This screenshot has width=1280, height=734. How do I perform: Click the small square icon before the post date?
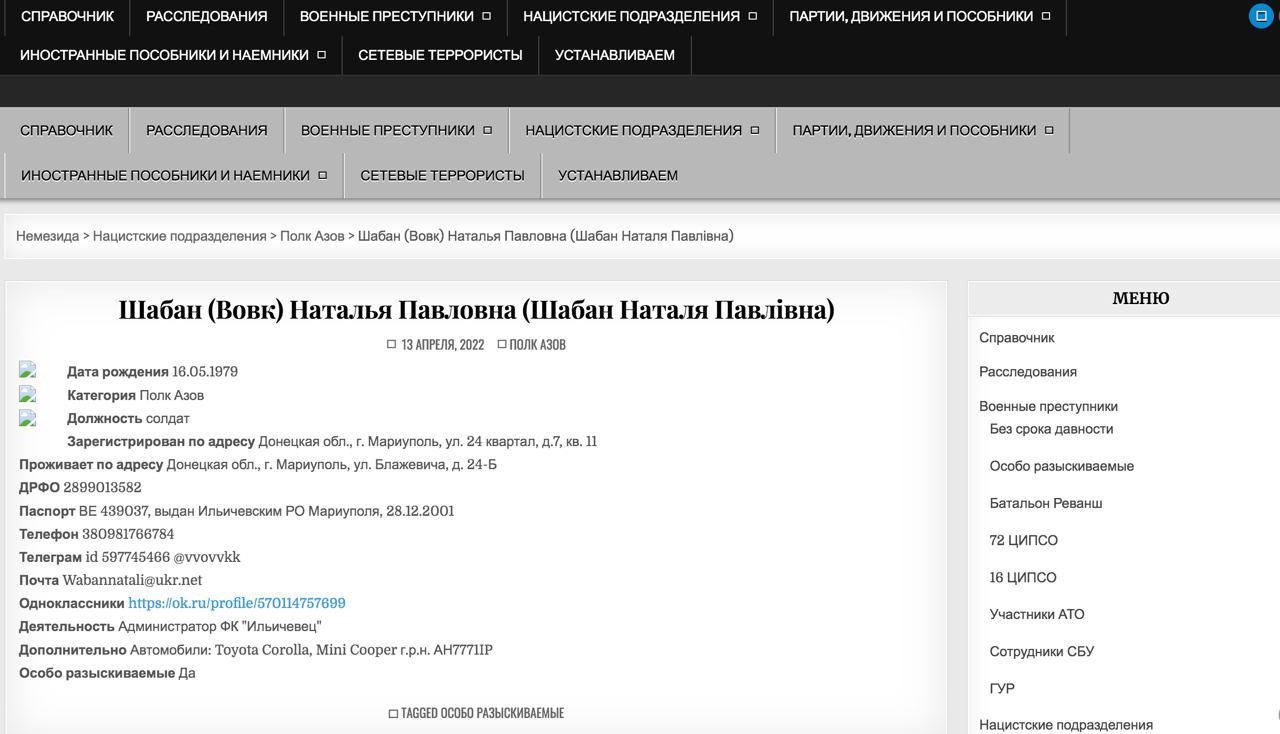pyautogui.click(x=392, y=345)
